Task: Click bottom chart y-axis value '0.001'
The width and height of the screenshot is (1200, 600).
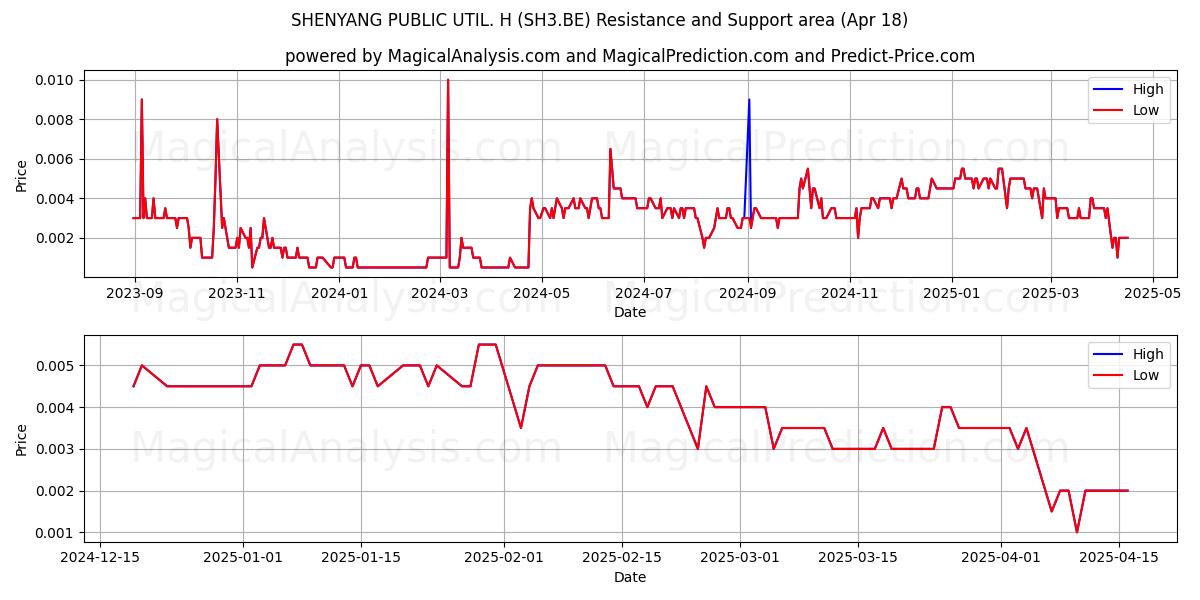Action: pos(57,533)
